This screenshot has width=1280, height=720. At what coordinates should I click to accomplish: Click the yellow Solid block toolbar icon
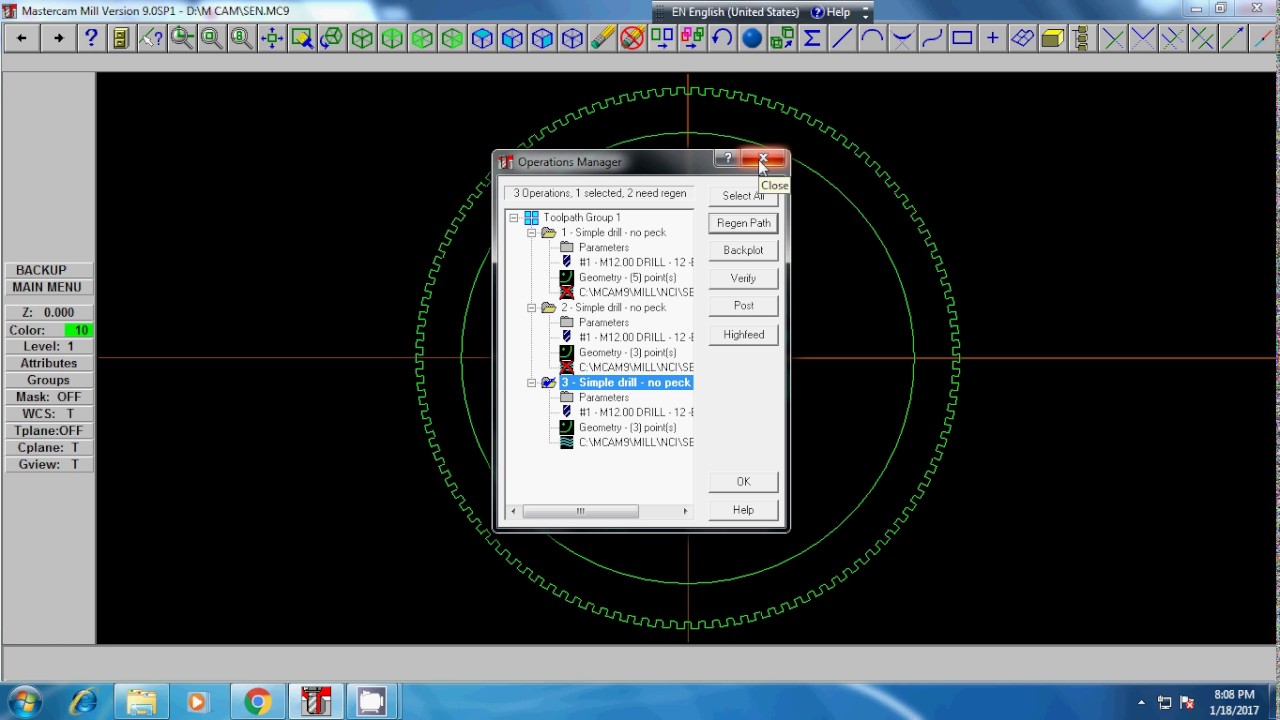tap(1052, 38)
